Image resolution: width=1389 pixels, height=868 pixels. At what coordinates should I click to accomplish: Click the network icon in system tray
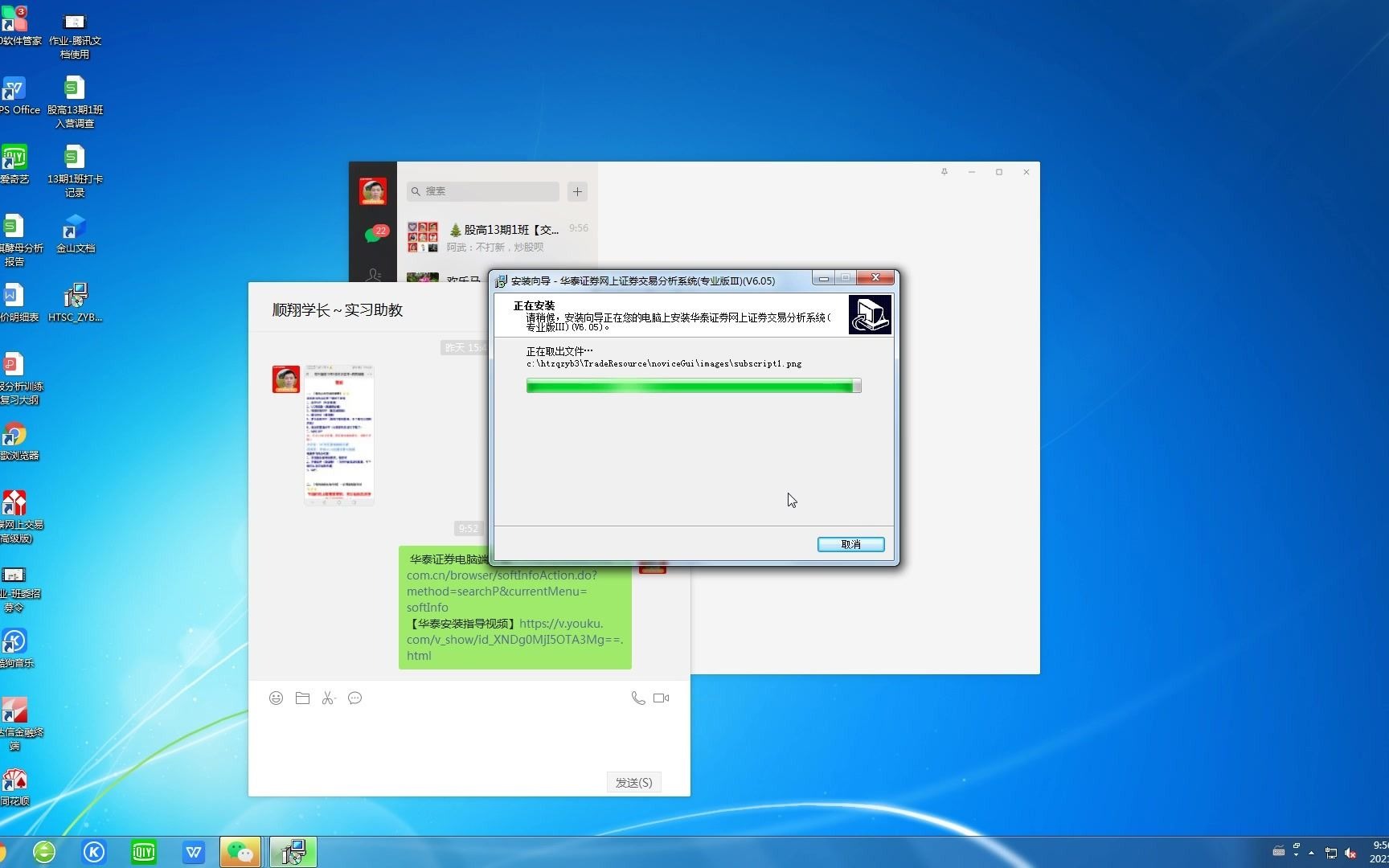point(1331,854)
